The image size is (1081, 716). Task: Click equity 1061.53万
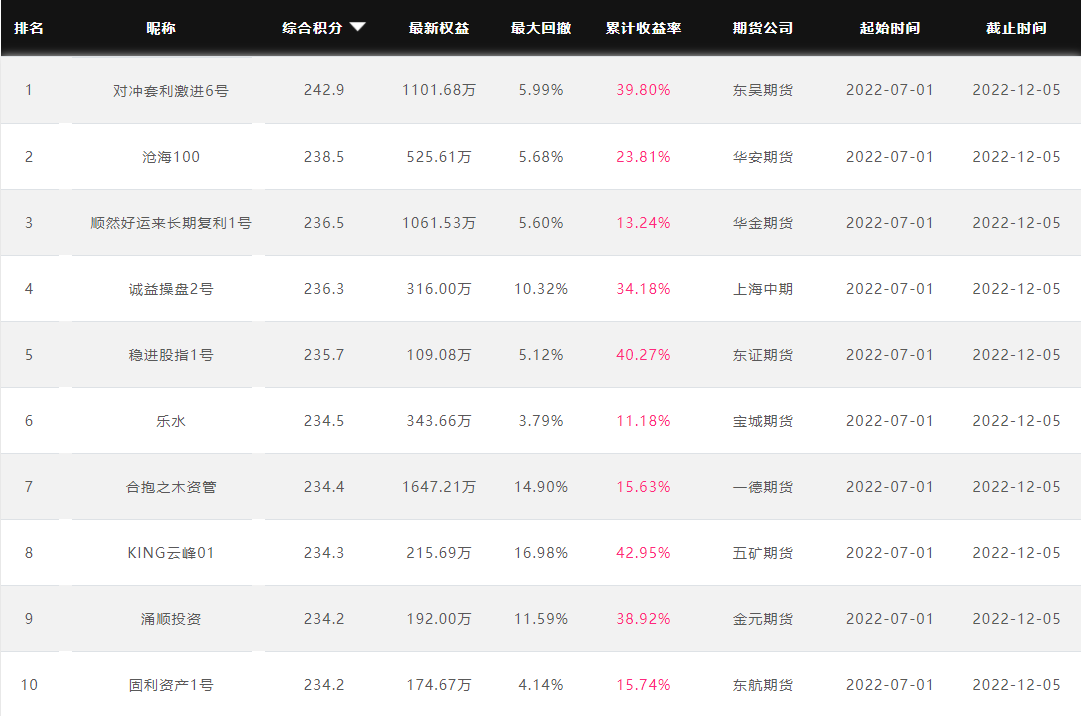[x=439, y=223]
